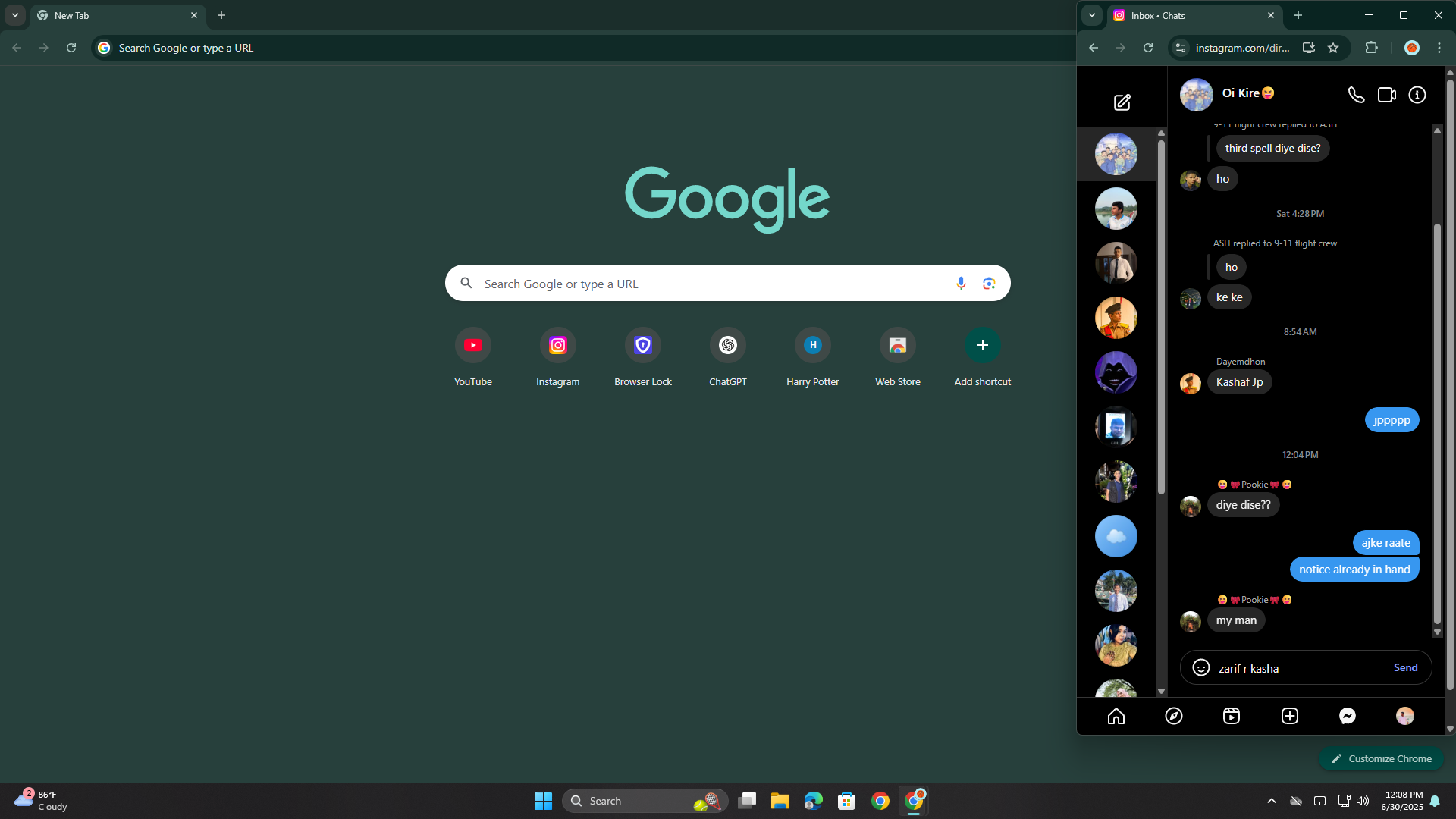The image size is (1456, 819).
Task: Open Instagram Explore compass
Action: [x=1174, y=716]
